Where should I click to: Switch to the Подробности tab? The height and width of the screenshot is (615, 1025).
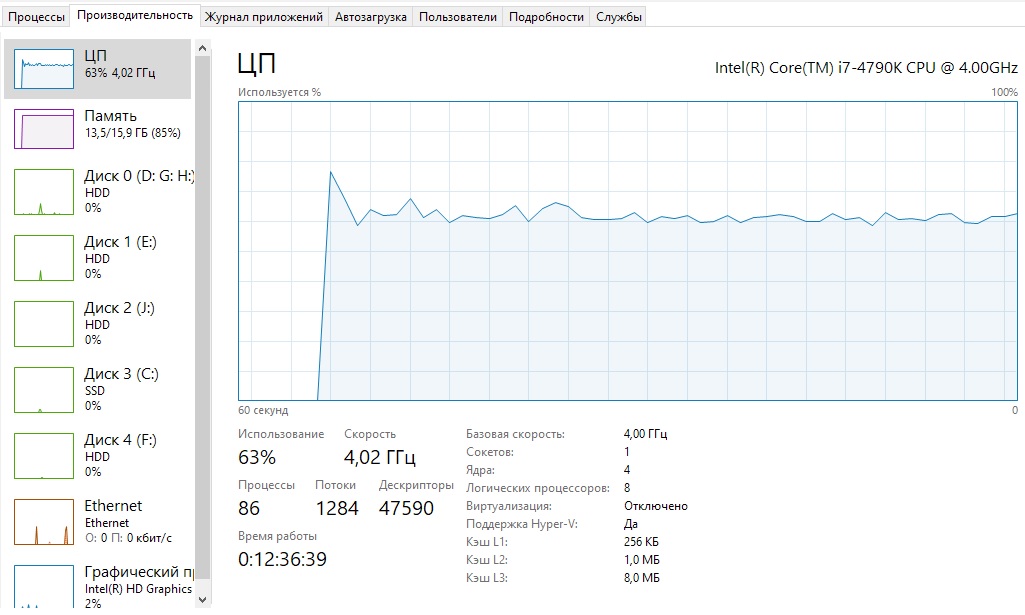[546, 17]
